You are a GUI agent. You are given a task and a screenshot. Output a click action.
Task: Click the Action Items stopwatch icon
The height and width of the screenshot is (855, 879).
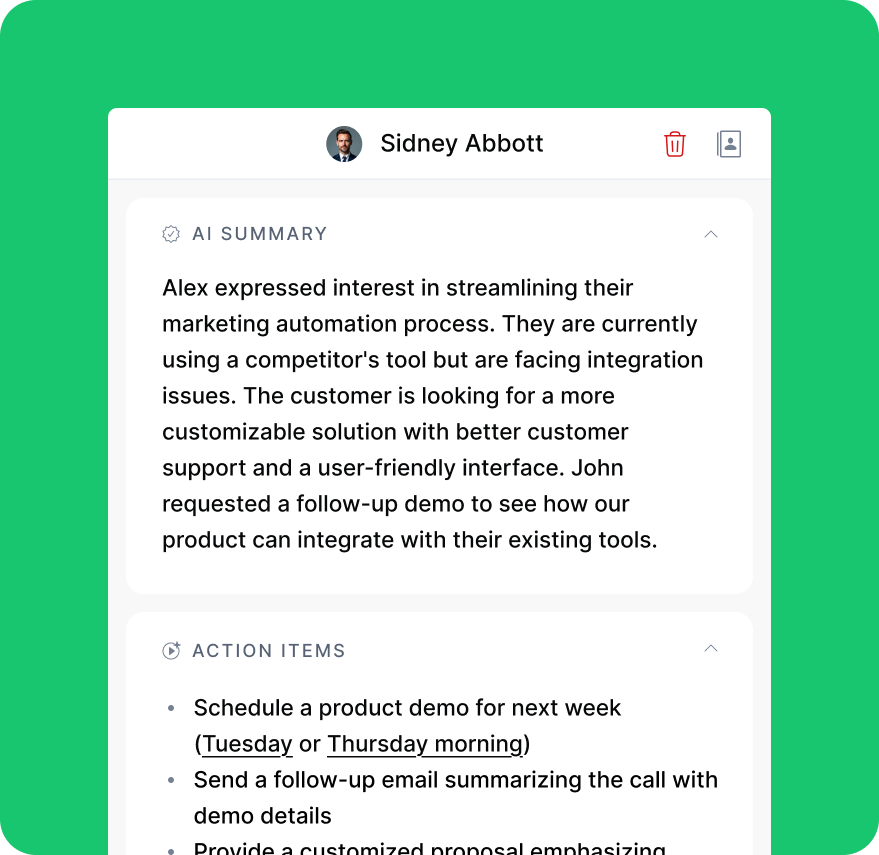pyautogui.click(x=172, y=650)
